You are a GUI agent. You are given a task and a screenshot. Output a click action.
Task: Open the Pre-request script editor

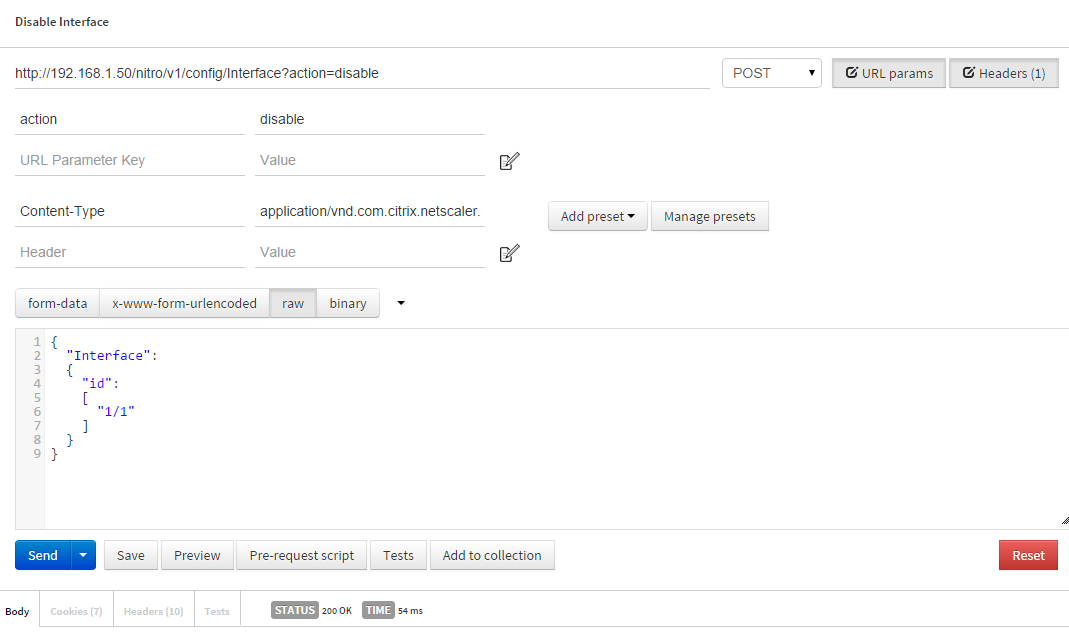tap(301, 555)
